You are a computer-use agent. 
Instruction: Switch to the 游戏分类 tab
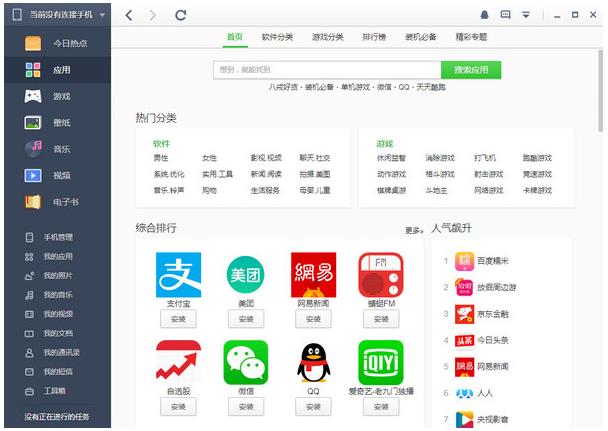328,37
